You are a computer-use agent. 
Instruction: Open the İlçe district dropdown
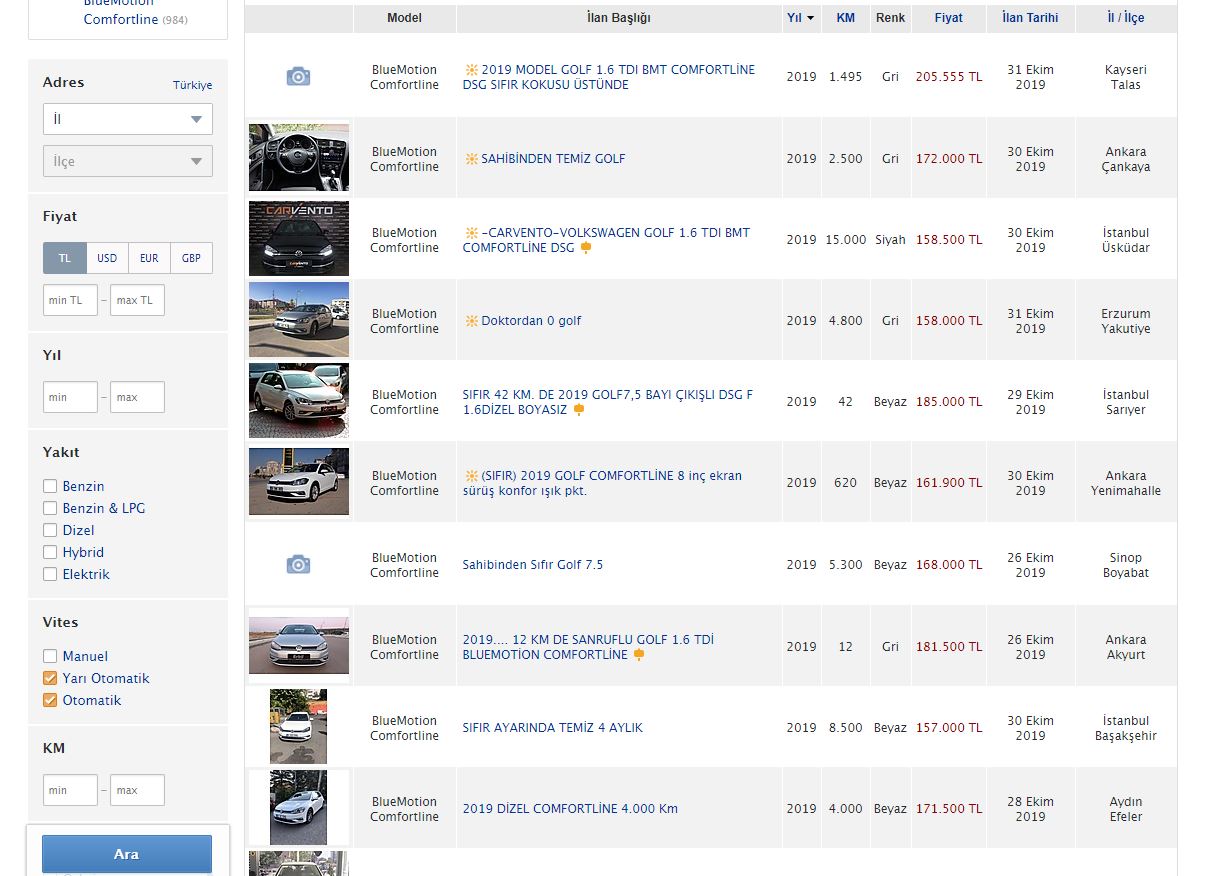point(128,161)
